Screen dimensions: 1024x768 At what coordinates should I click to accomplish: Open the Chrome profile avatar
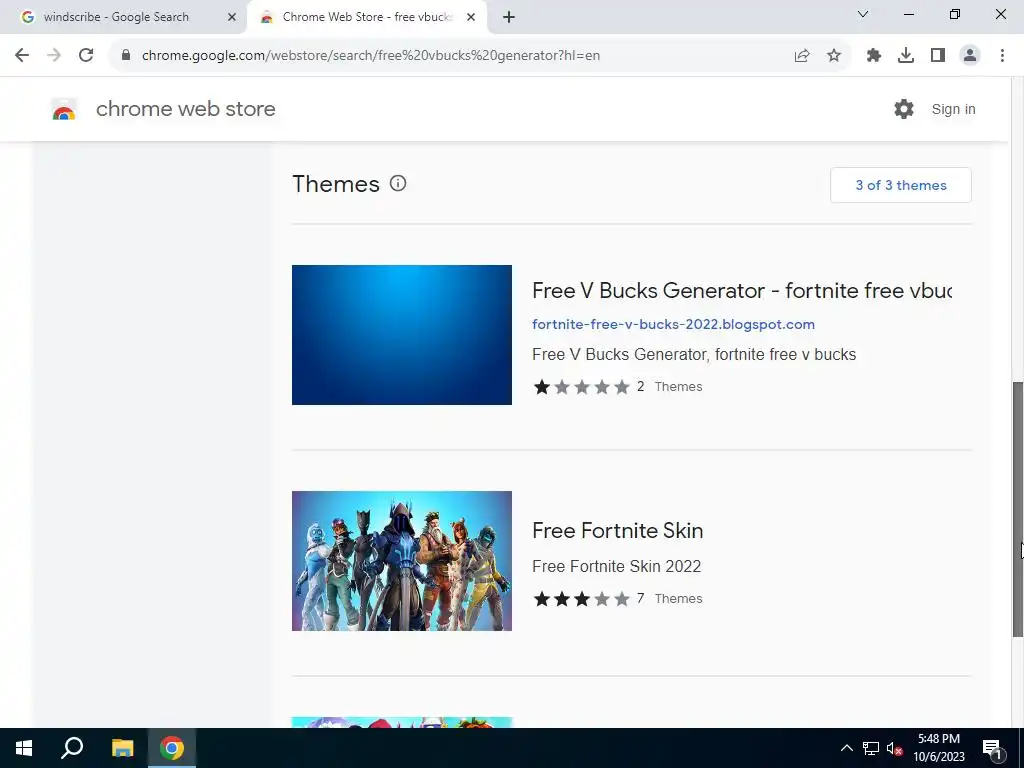[970, 56]
